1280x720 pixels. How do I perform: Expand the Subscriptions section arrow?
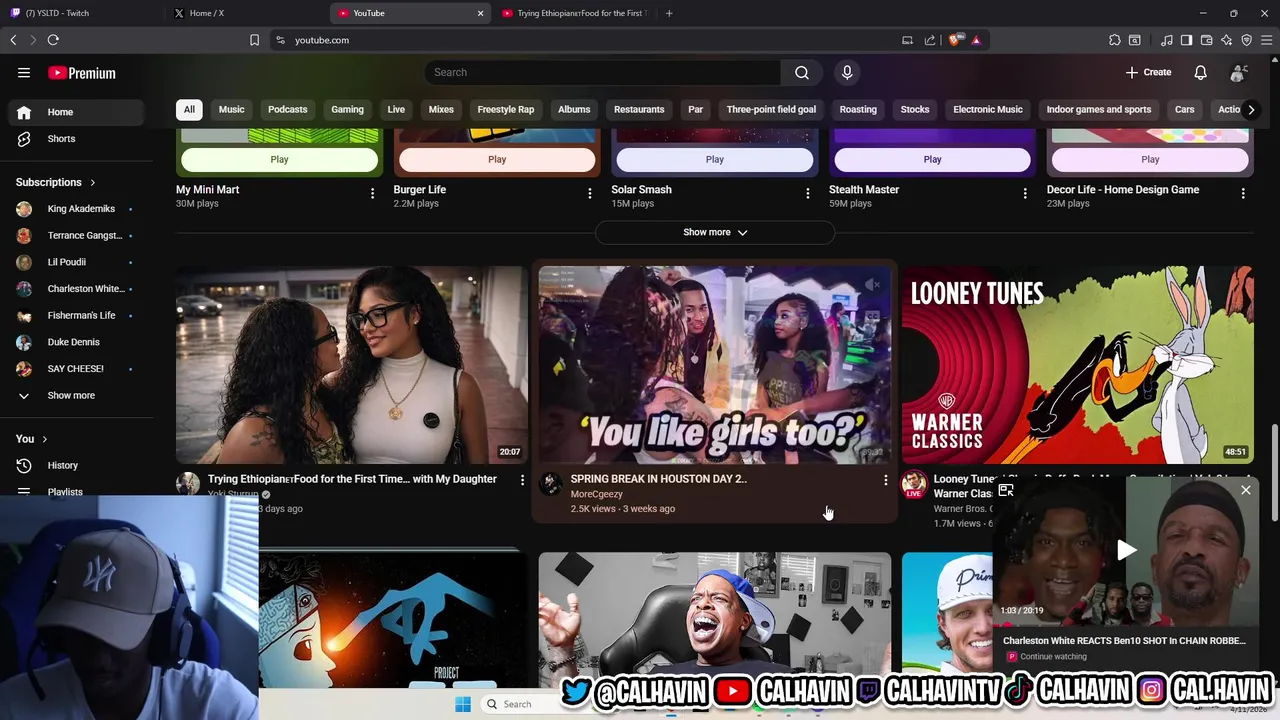pyautogui.click(x=92, y=182)
